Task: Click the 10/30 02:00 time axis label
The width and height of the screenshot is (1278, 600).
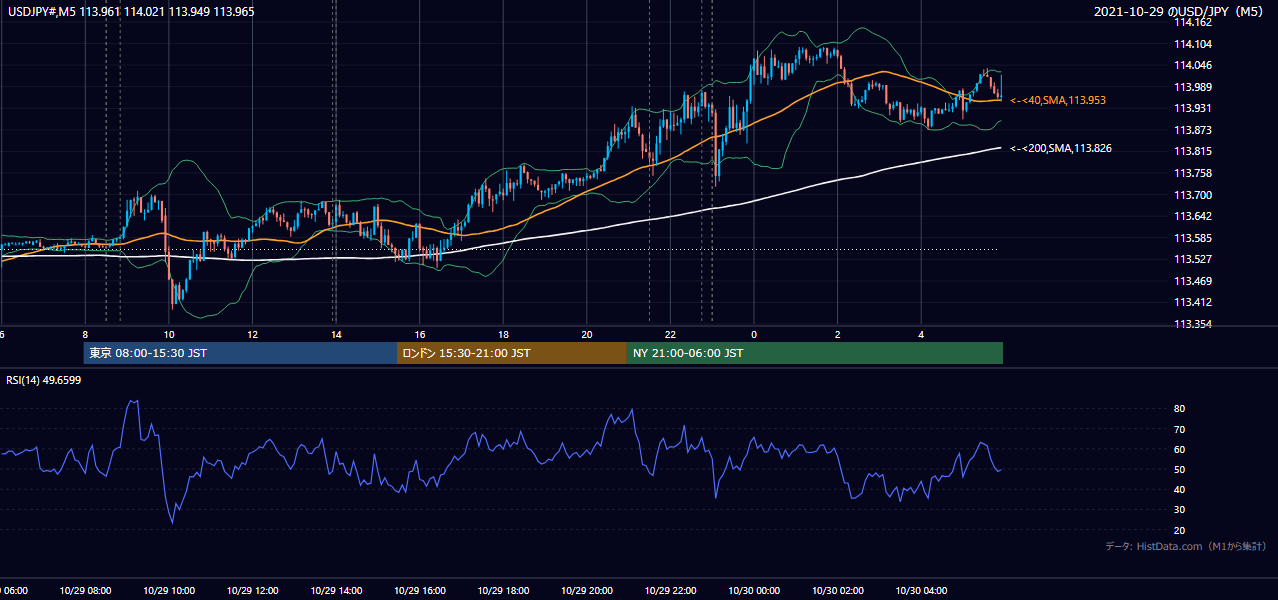Action: (x=838, y=591)
